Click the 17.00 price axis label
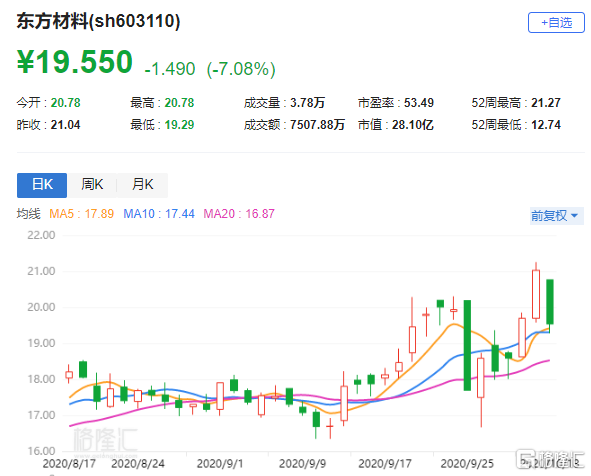591x476 pixels. [41, 415]
